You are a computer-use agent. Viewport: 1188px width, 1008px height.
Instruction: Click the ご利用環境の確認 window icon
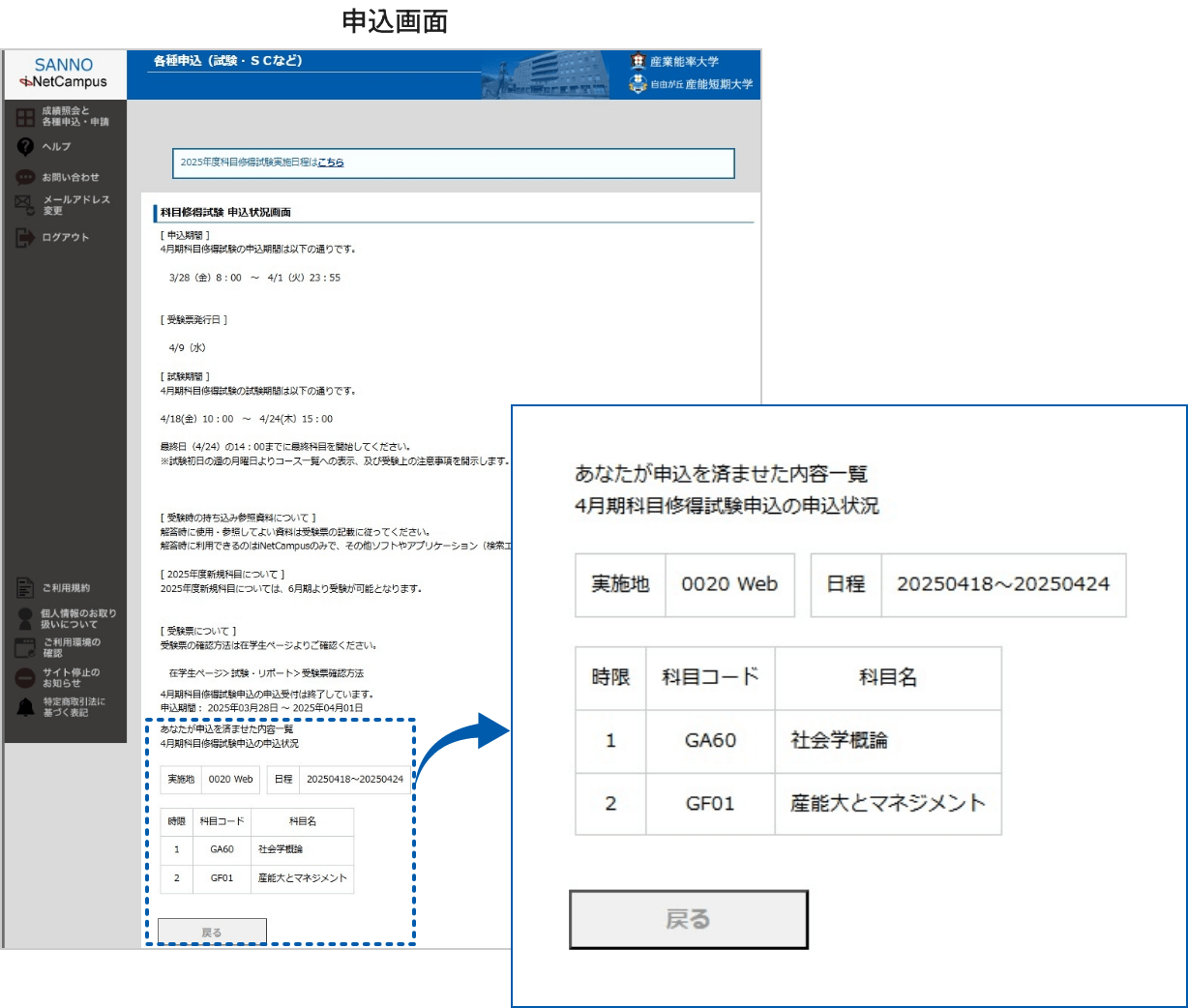click(25, 648)
